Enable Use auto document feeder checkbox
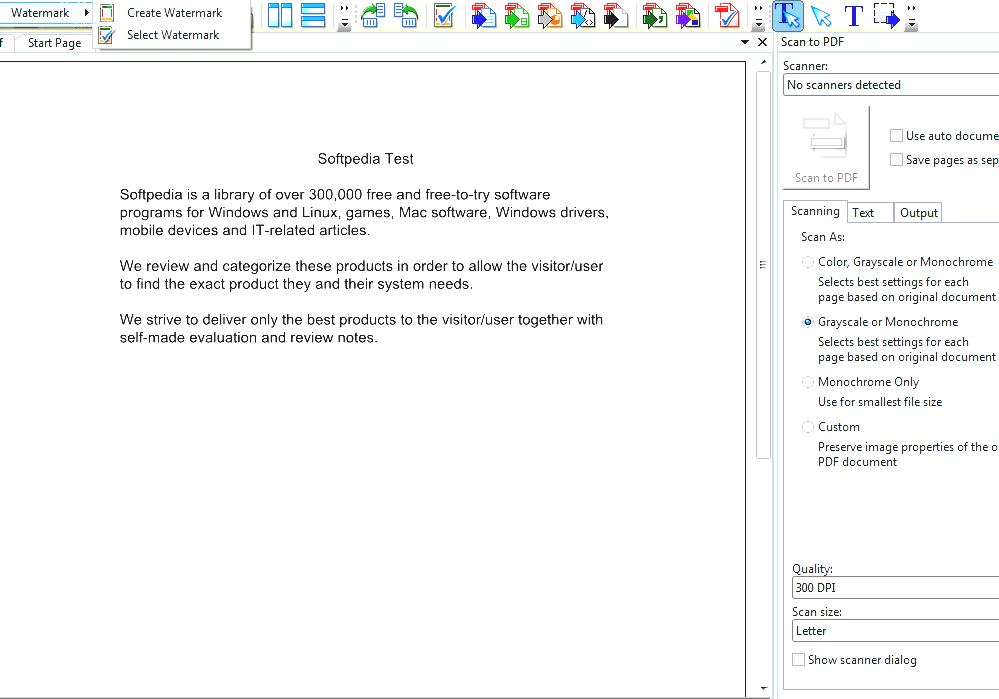This screenshot has width=999, height=699. (x=896, y=136)
